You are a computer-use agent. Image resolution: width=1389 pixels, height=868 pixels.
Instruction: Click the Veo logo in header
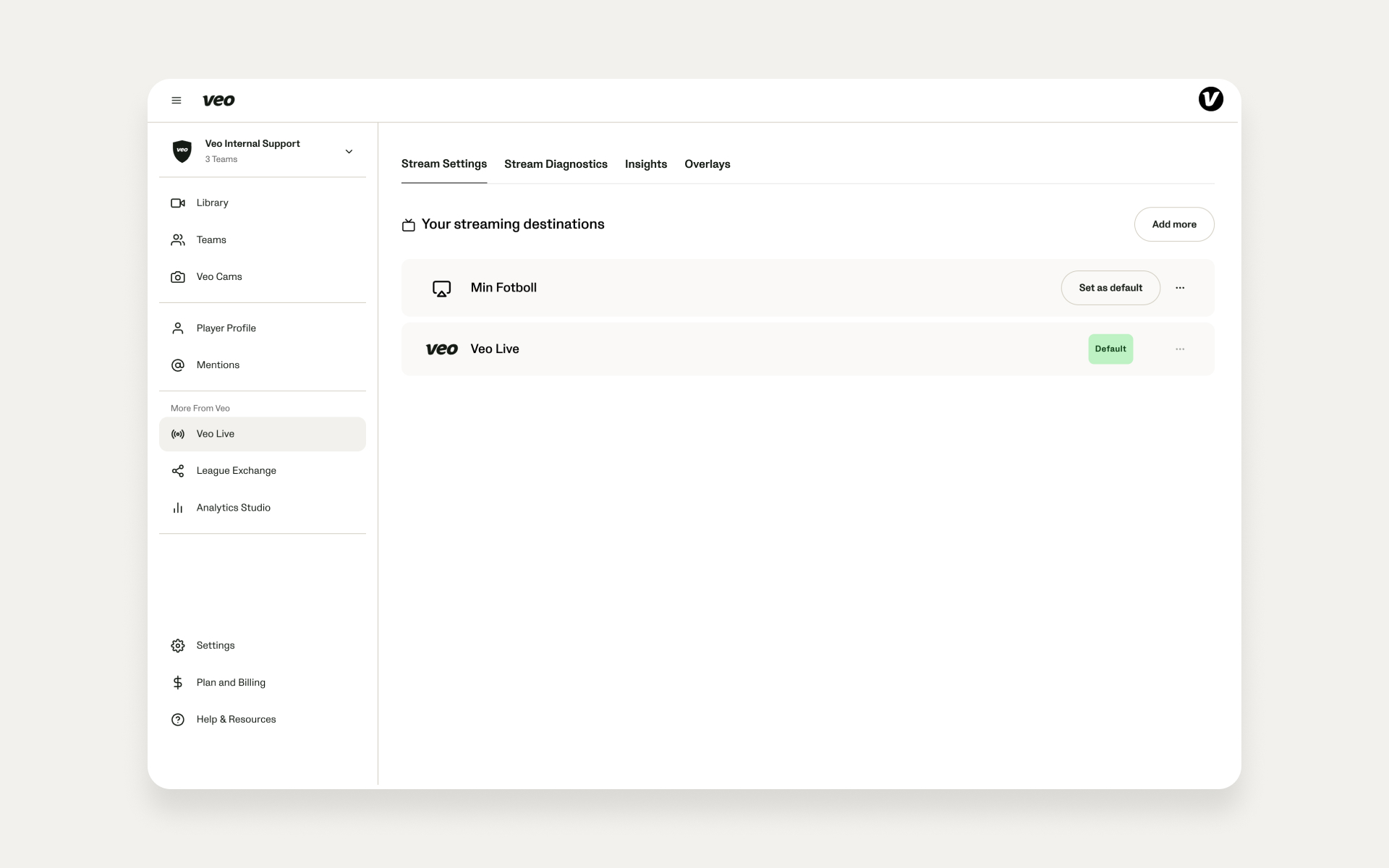(x=218, y=101)
